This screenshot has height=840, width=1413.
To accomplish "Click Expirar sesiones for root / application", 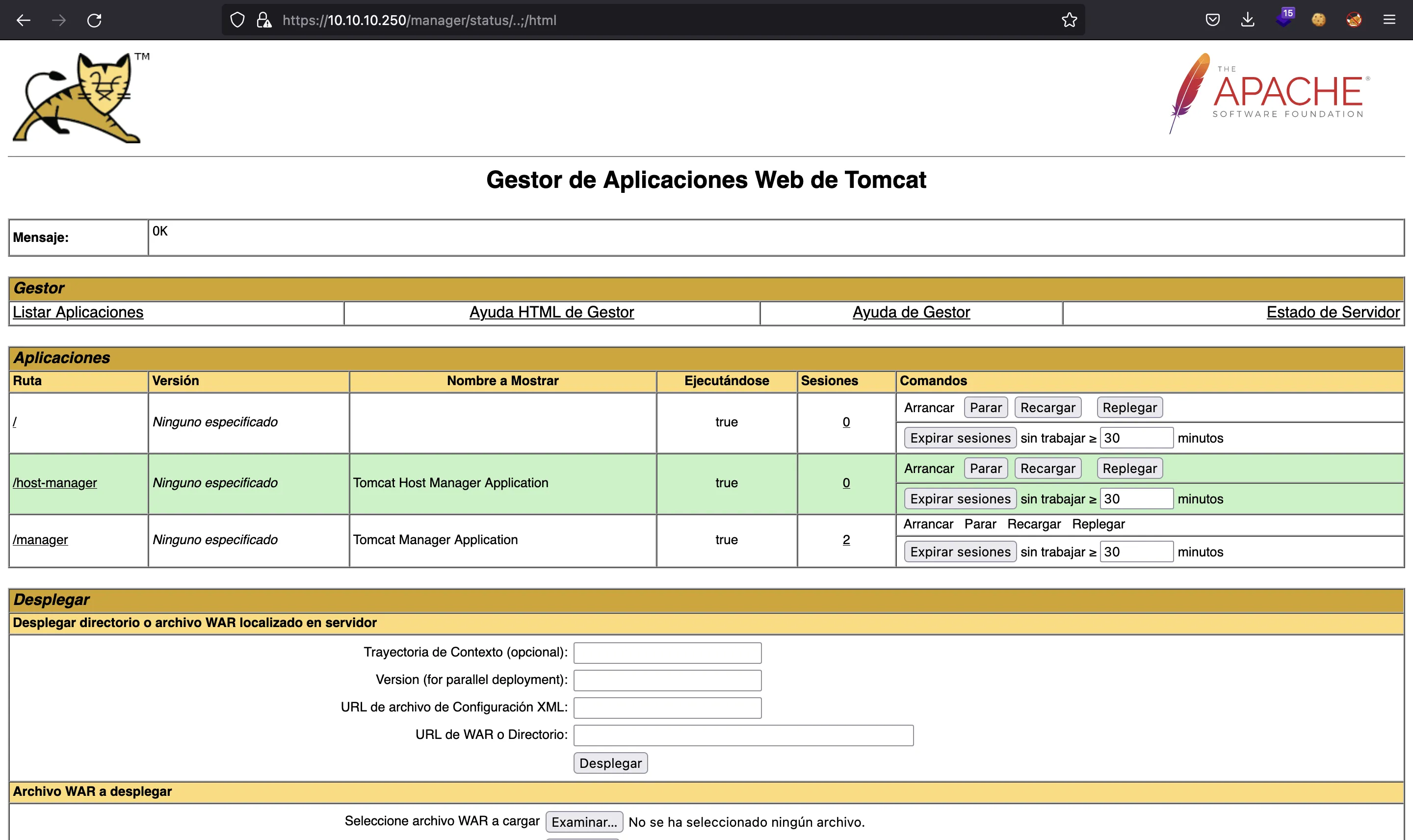I will 960,438.
